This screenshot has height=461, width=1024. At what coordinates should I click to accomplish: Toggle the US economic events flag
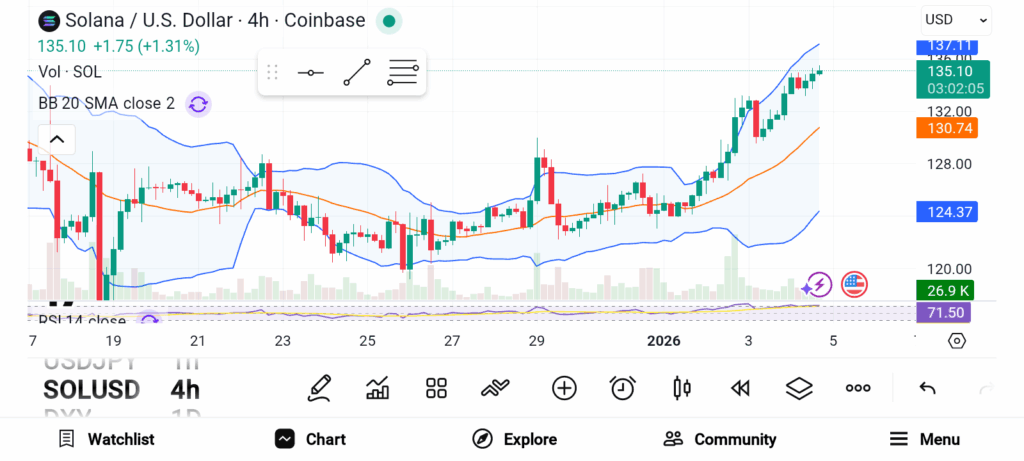pos(854,284)
